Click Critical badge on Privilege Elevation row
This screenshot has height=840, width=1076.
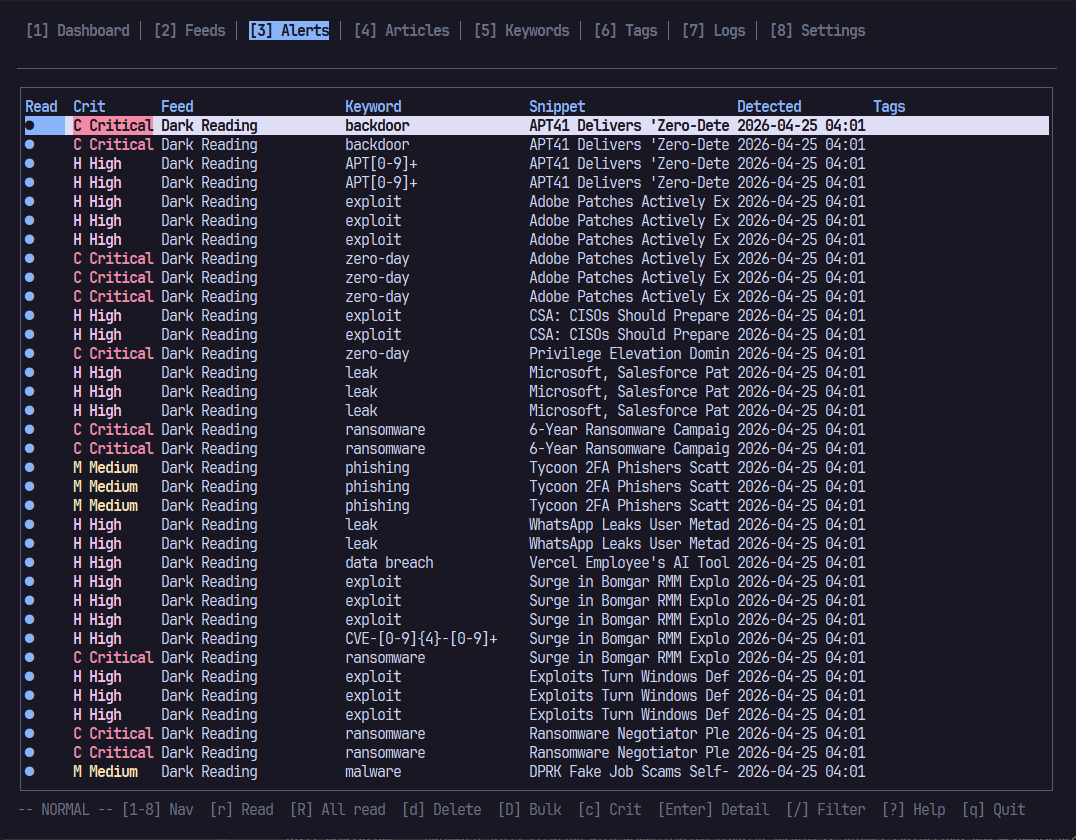(113, 353)
